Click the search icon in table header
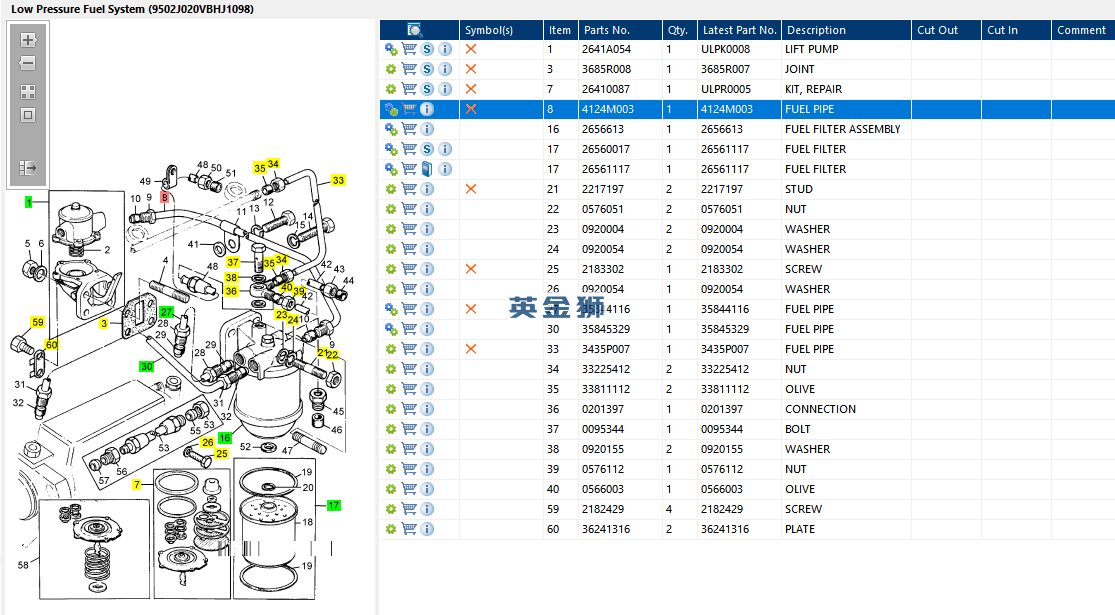This screenshot has height=615, width=1115. 414,30
